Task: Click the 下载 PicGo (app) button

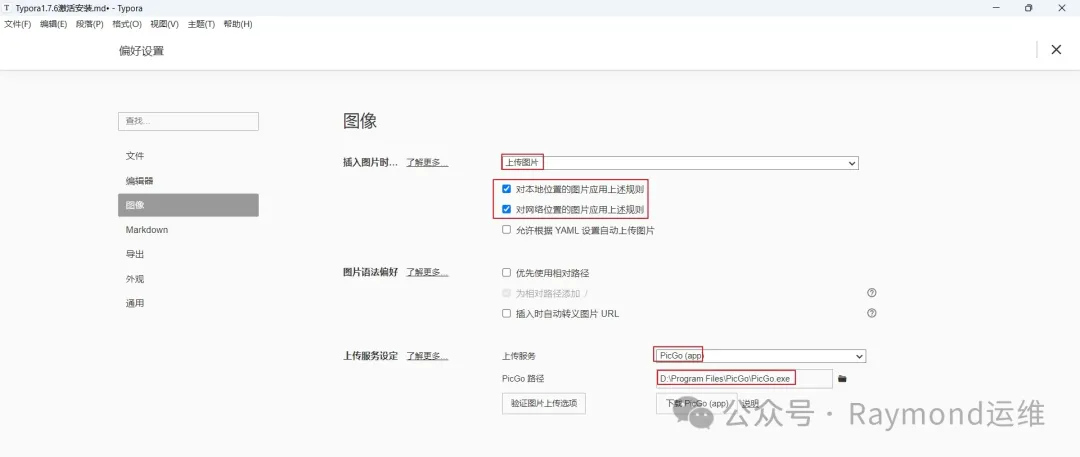Action: point(696,403)
